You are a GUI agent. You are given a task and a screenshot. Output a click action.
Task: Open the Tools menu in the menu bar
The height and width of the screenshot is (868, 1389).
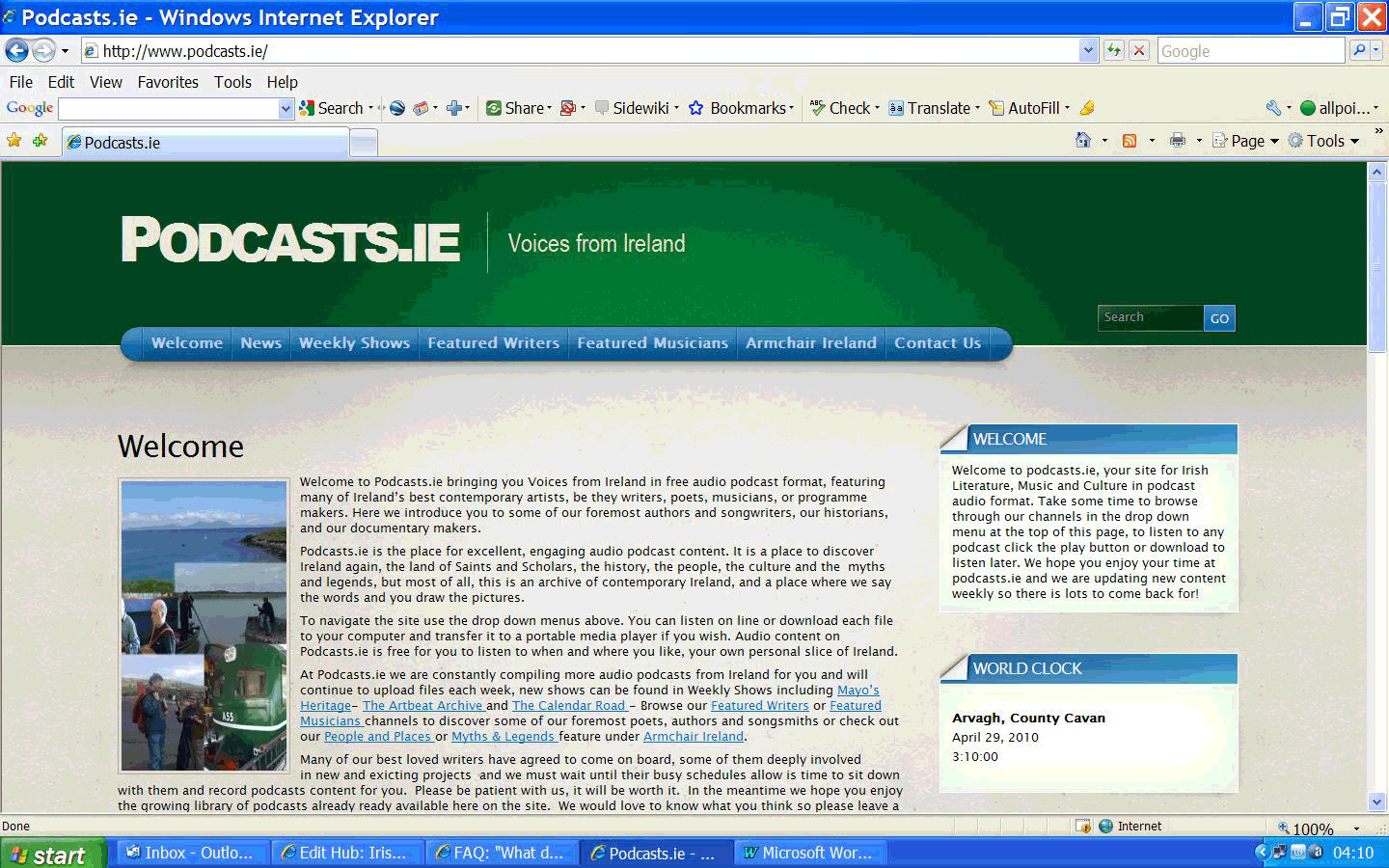point(232,82)
